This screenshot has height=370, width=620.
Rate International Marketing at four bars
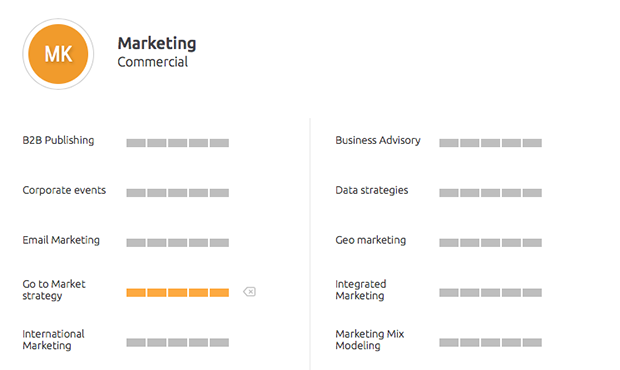point(198,342)
